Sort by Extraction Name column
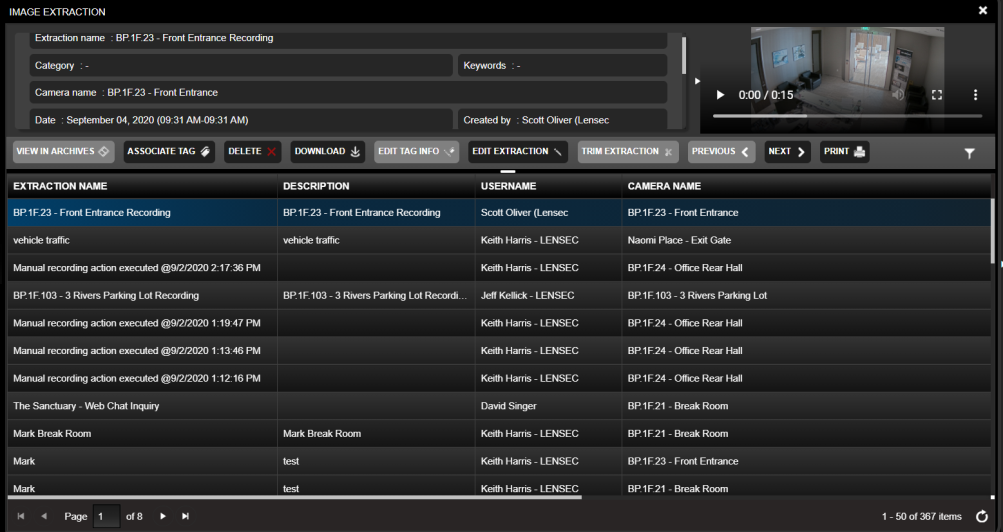 (60, 186)
